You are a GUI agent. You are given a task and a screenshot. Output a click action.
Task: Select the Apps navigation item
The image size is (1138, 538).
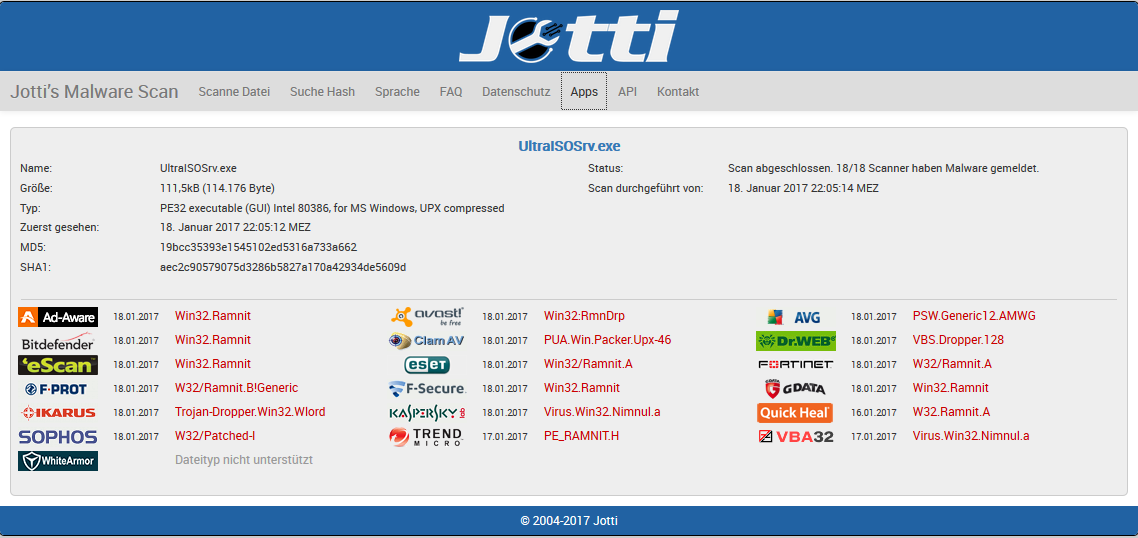[x=584, y=91]
